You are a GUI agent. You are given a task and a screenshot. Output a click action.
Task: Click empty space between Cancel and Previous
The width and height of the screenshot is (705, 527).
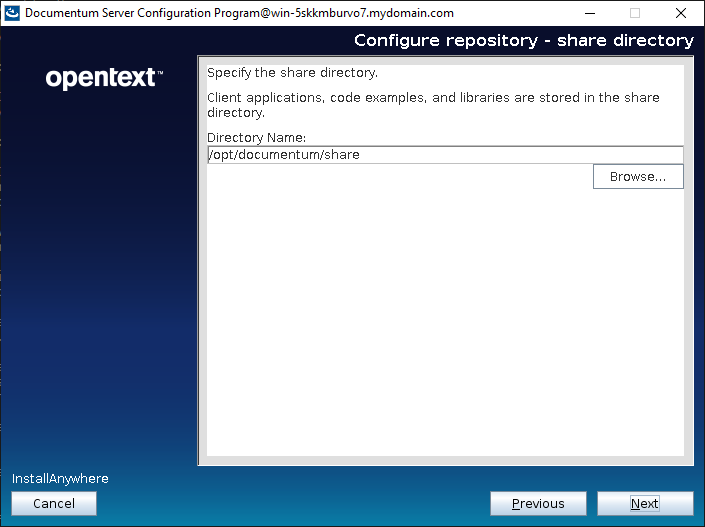[x=290, y=504]
